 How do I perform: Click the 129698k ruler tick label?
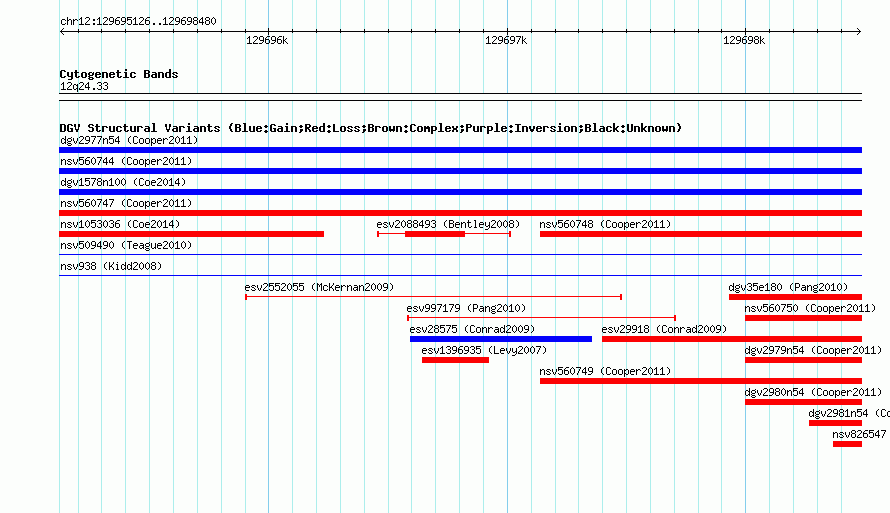pyautogui.click(x=744, y=40)
